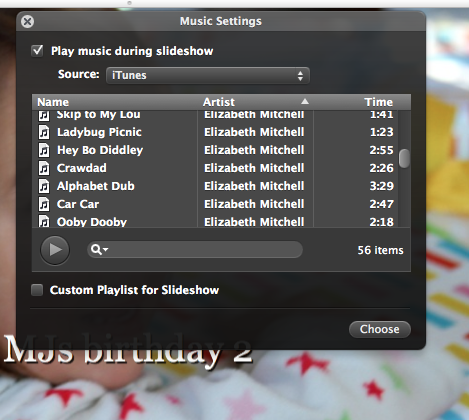Click the music icon next to Ooby Dooby
The height and width of the screenshot is (420, 469).
coord(44,221)
